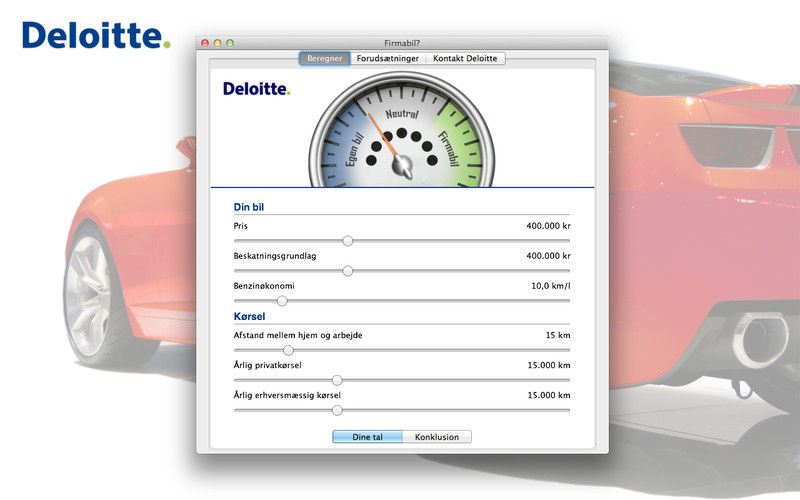This screenshot has height=500, width=800.
Task: Close the Firmabil window with red button
Action: [x=205, y=43]
